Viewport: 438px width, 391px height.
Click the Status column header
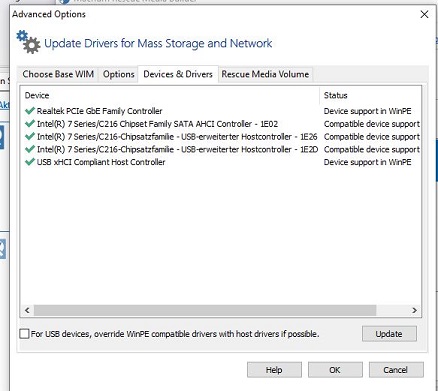click(370, 95)
